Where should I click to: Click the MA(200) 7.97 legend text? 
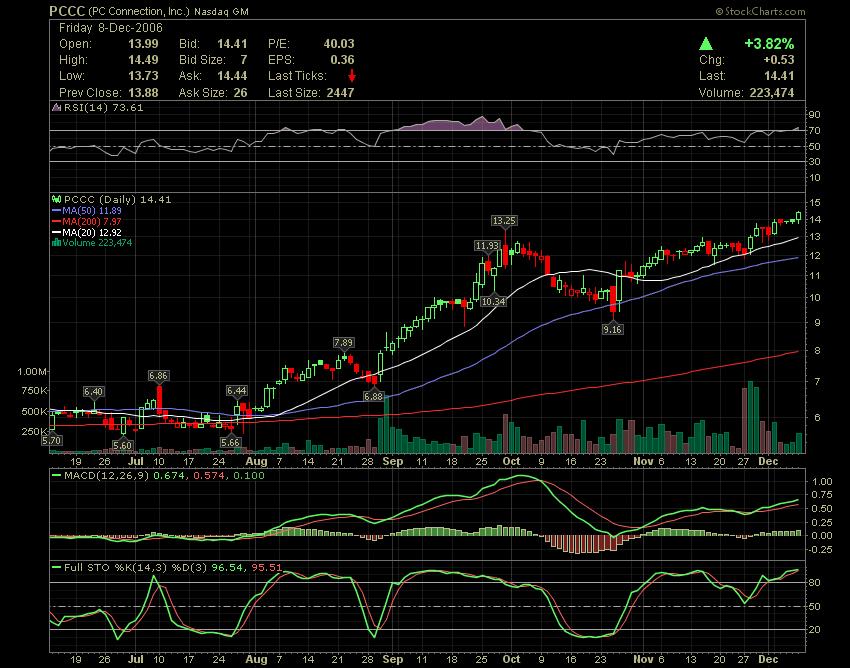coord(92,221)
